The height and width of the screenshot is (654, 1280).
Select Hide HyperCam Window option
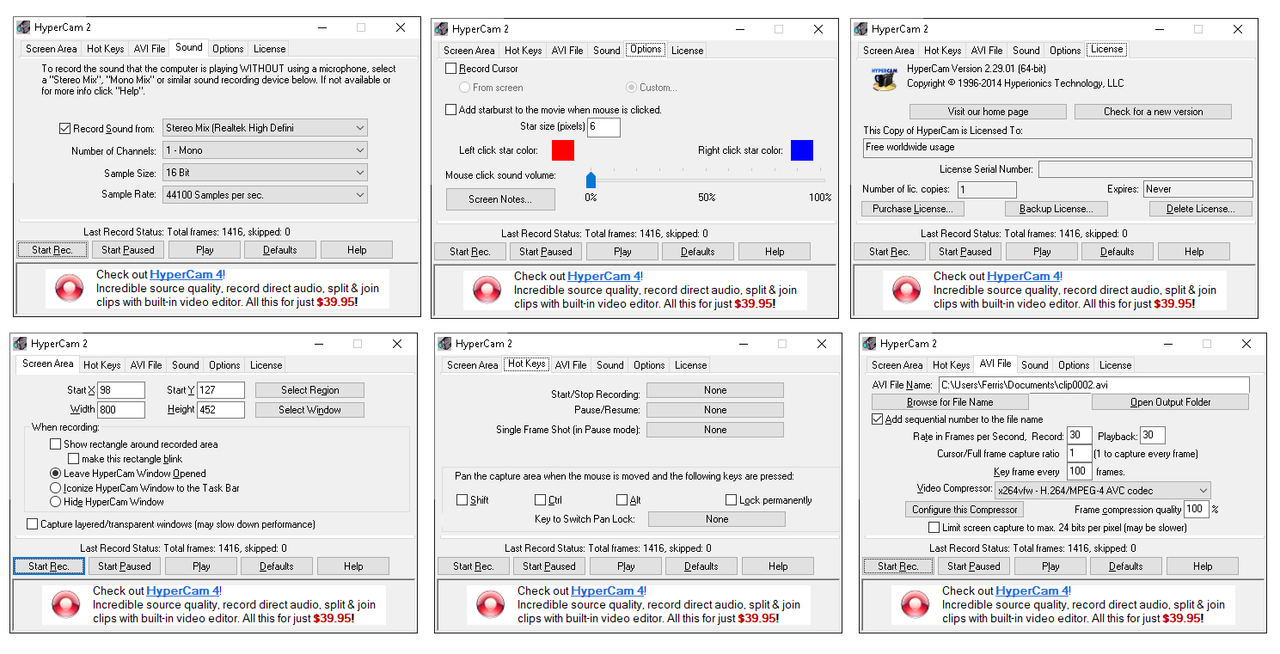56,502
